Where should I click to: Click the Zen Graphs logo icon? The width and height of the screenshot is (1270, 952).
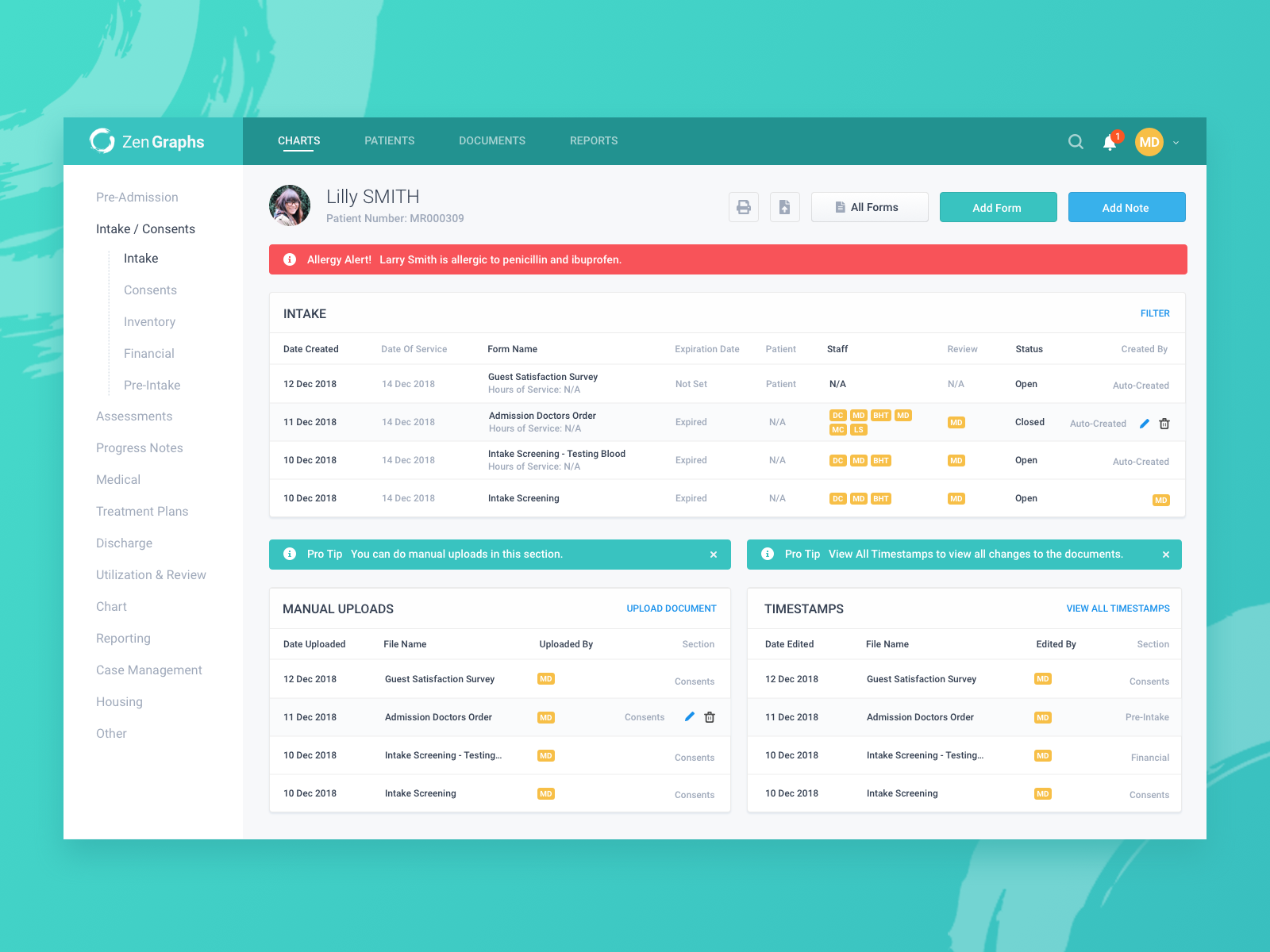(x=103, y=141)
